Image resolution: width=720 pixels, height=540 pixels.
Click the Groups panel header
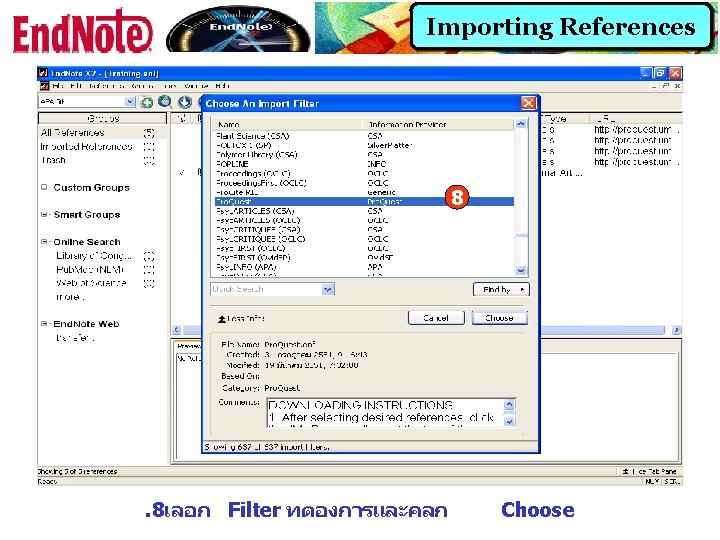[102, 118]
